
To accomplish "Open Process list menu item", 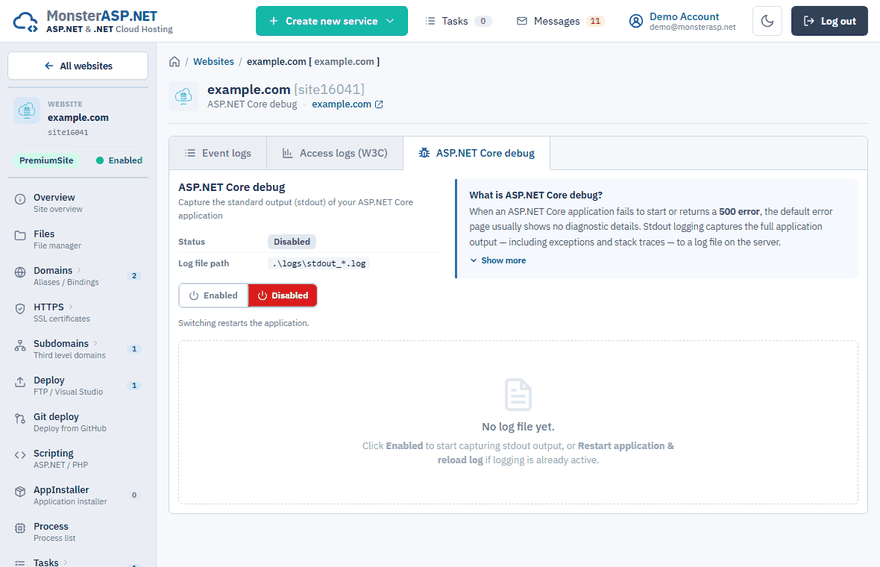I will coord(78,531).
